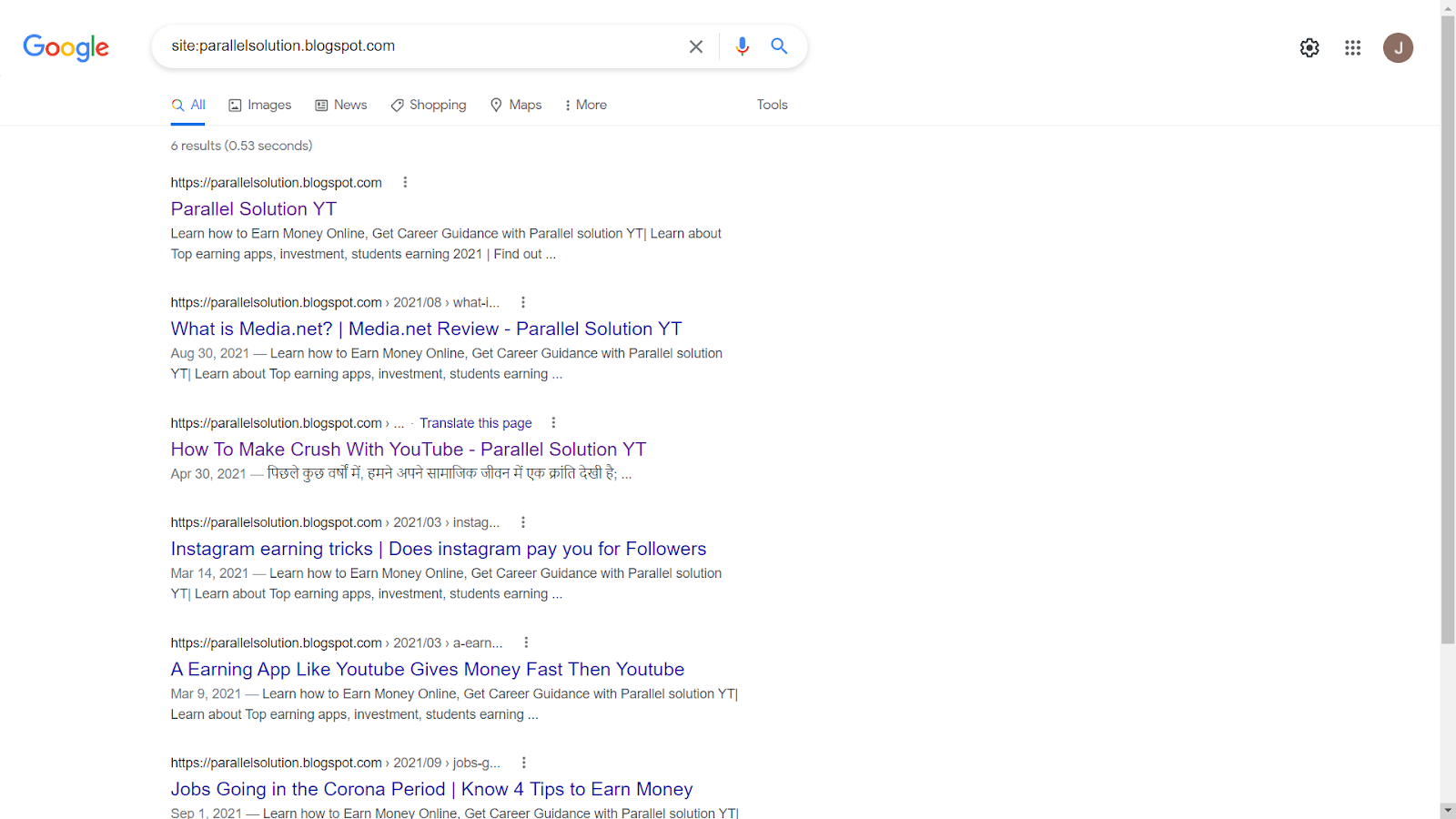Switch to the Images tab
The height and width of the screenshot is (819, 1456).
(x=259, y=105)
